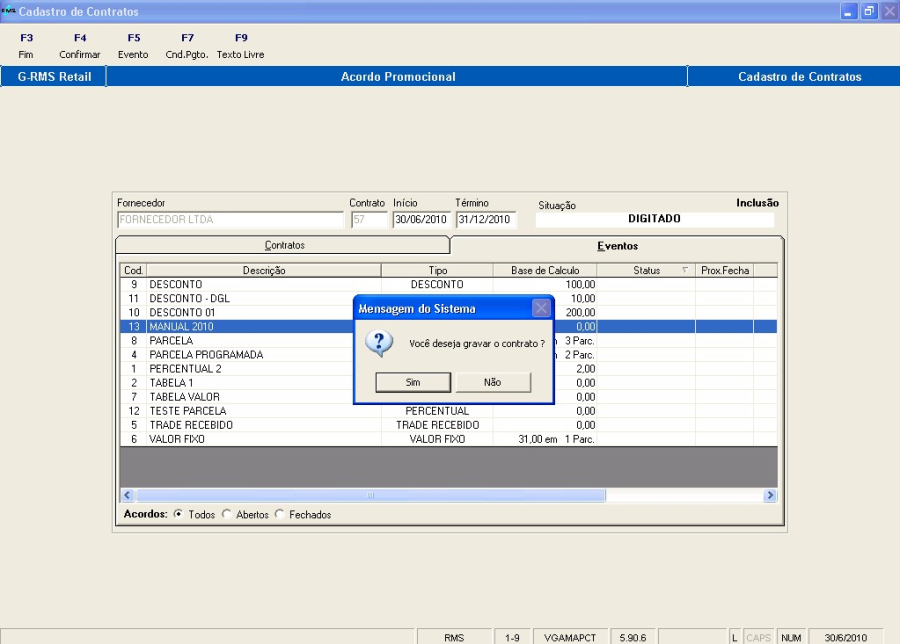900x644 pixels.
Task: Click the Início date field
Action: pyautogui.click(x=421, y=220)
